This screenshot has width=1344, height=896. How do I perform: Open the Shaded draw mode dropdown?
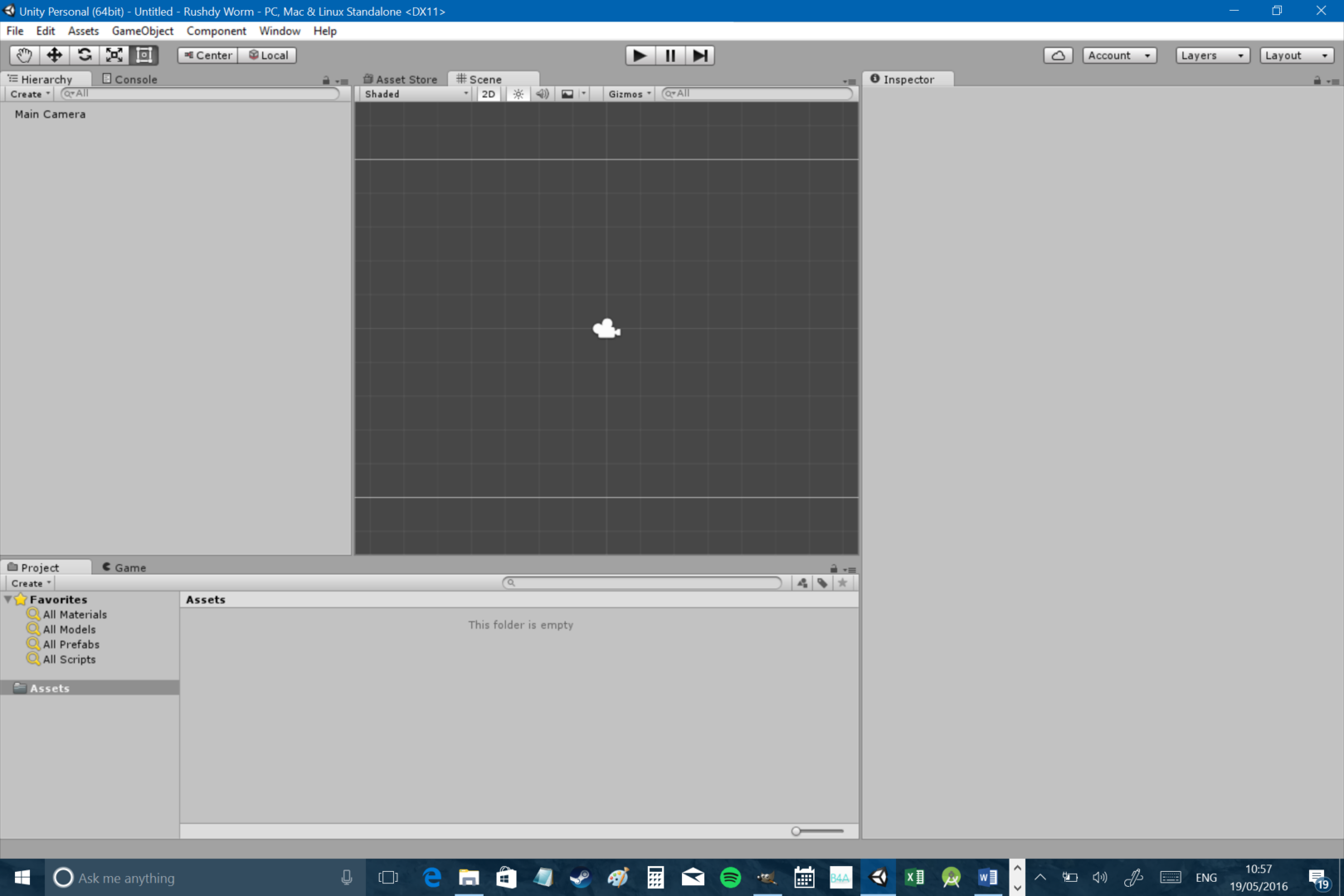(413, 94)
